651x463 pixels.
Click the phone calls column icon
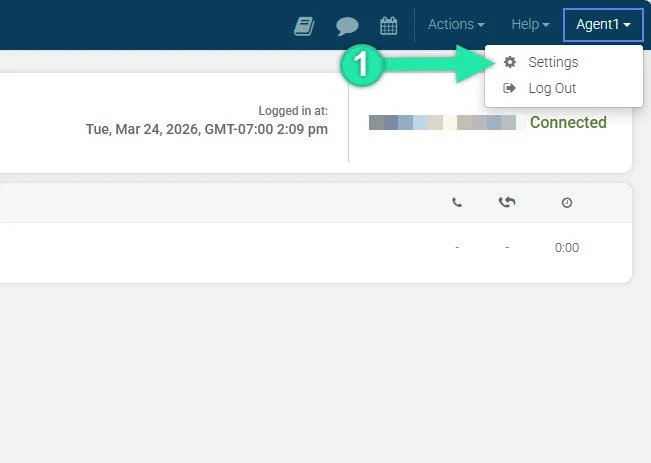pyautogui.click(x=457, y=203)
